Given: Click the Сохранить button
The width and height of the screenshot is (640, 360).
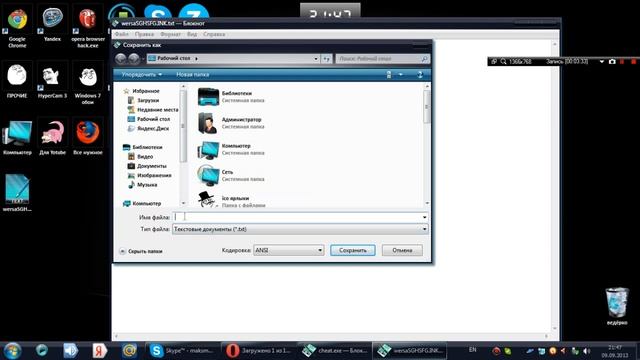Looking at the screenshot, I should tap(353, 250).
